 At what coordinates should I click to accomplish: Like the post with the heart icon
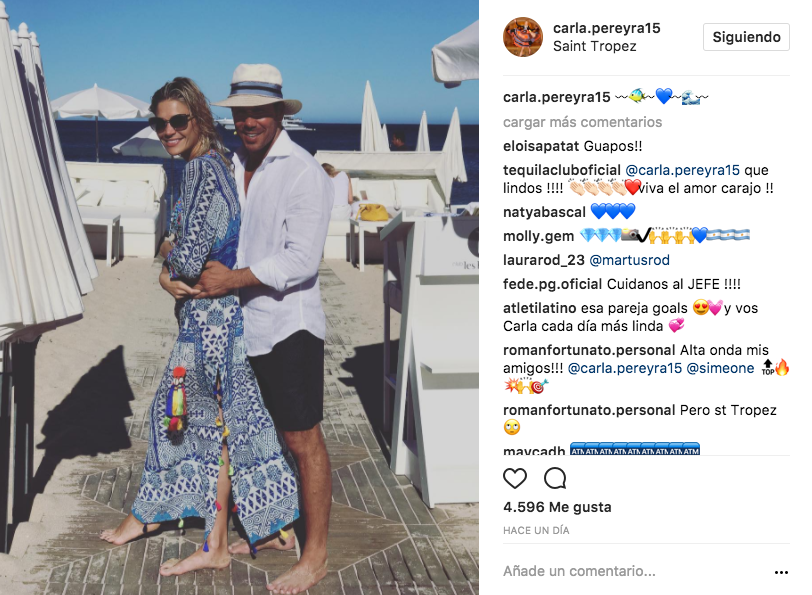pos(515,478)
